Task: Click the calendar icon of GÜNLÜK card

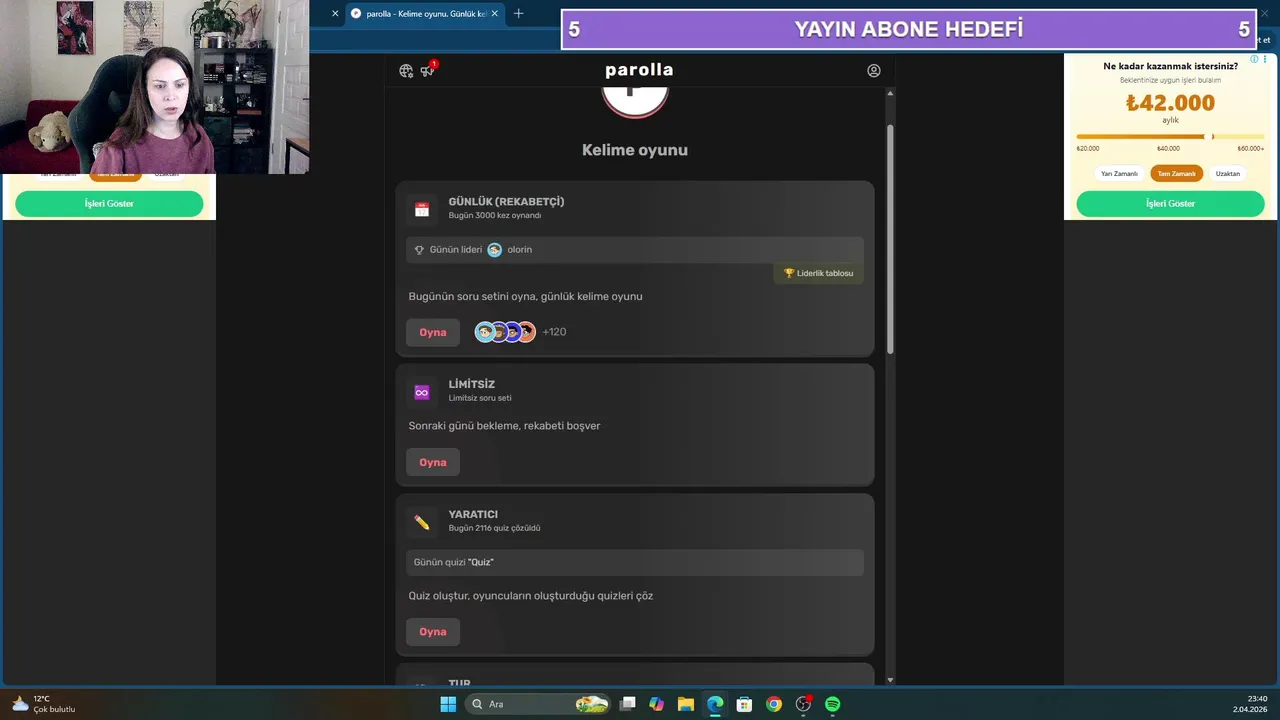Action: 422,209
